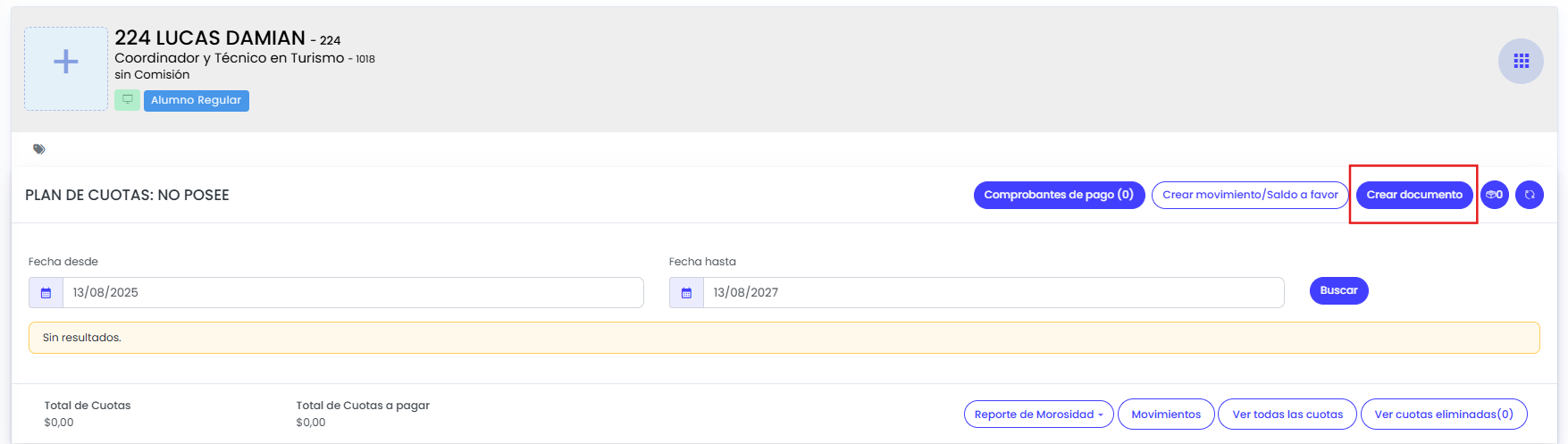Click the tags icon below the header
The width and height of the screenshot is (1568, 444).
tap(39, 149)
